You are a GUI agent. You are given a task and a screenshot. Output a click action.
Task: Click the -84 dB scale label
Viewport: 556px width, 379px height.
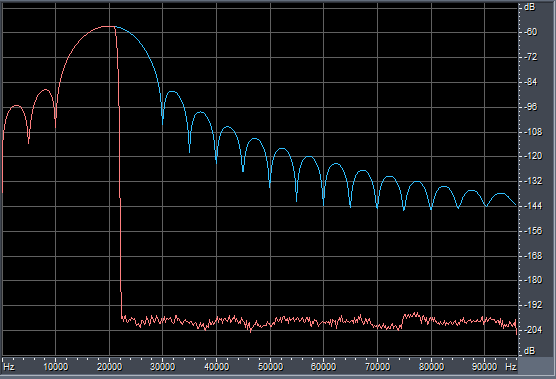pyautogui.click(x=531, y=82)
